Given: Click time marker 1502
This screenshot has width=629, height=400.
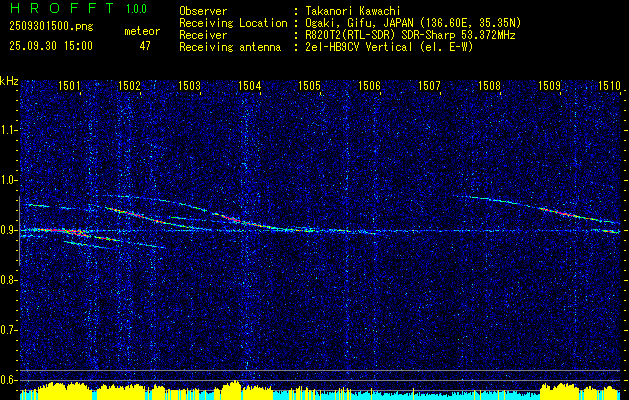Looking at the screenshot, I should (x=129, y=85).
